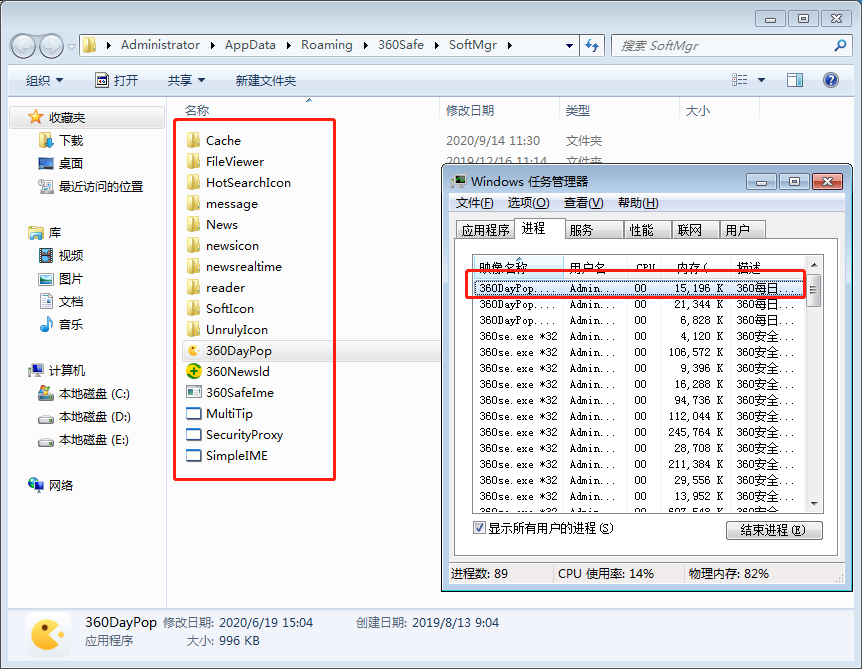Viewport: 862px width, 669px height.
Task: Select 360se.exe process using 245,764 K
Action: coord(638,432)
